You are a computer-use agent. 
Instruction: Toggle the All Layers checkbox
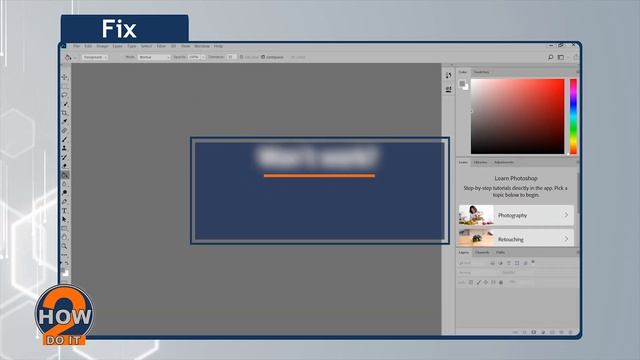click(x=292, y=57)
